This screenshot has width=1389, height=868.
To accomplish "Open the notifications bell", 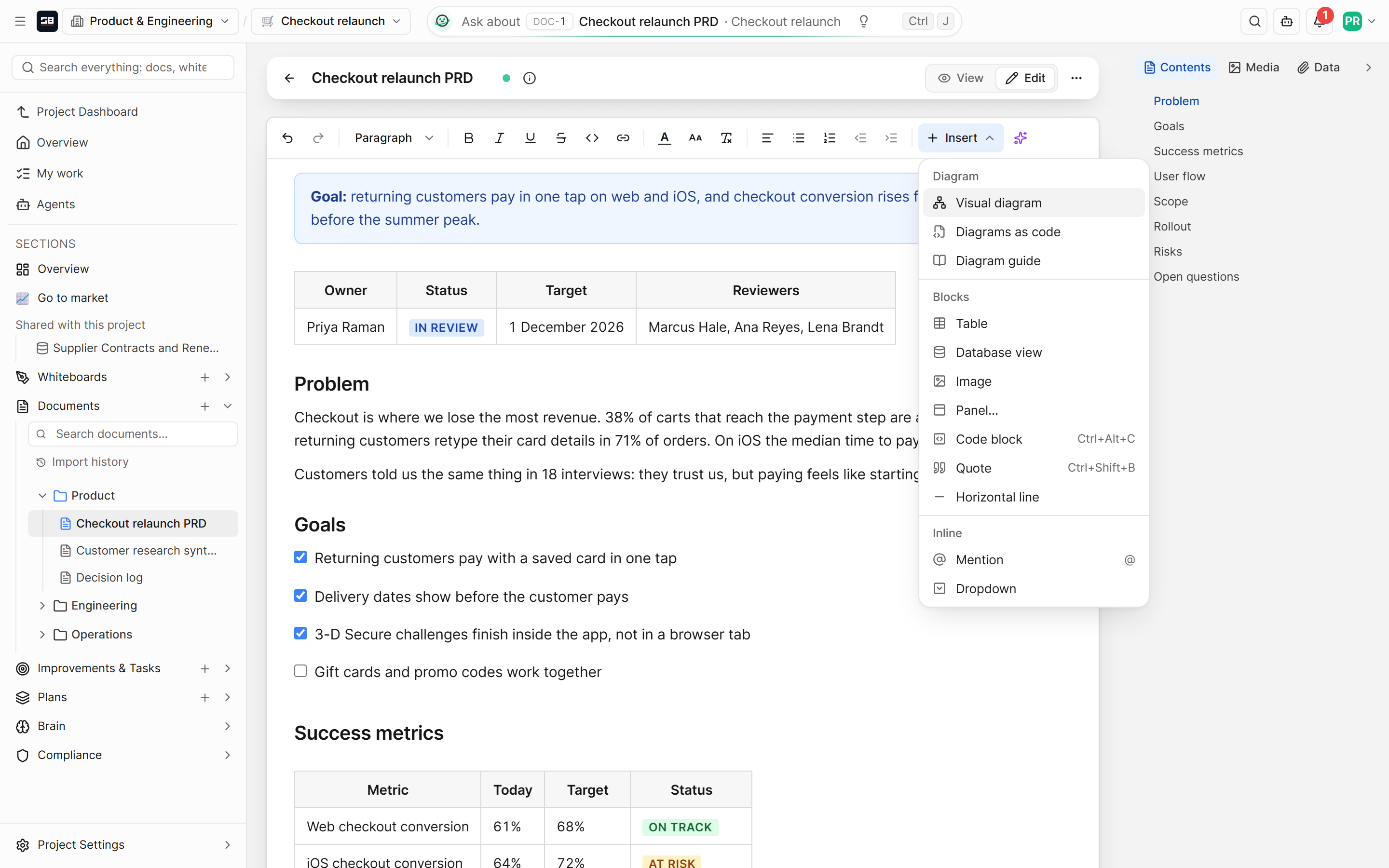I will pos(1319,21).
